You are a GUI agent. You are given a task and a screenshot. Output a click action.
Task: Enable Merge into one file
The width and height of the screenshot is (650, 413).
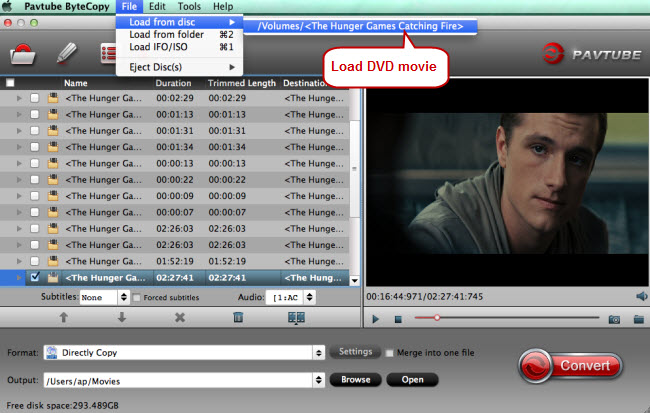(389, 353)
